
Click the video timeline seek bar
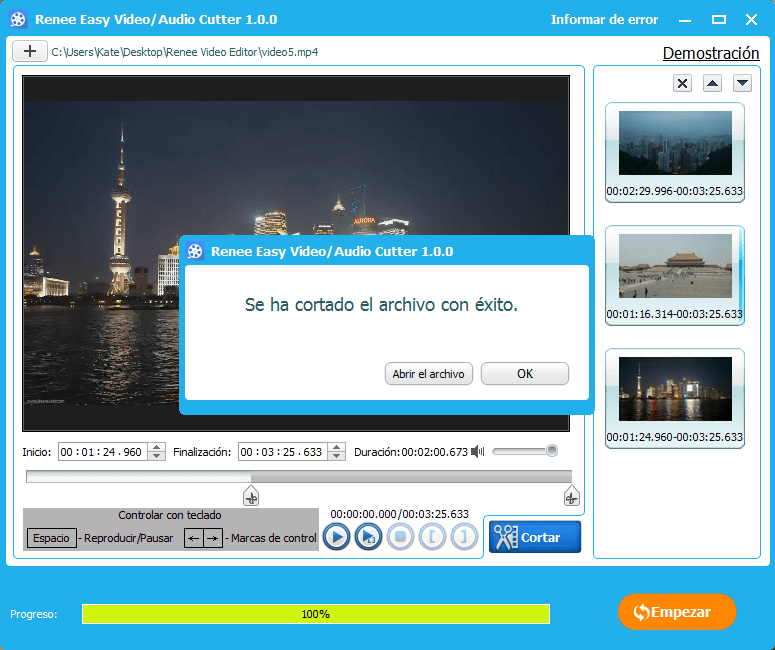tap(299, 477)
